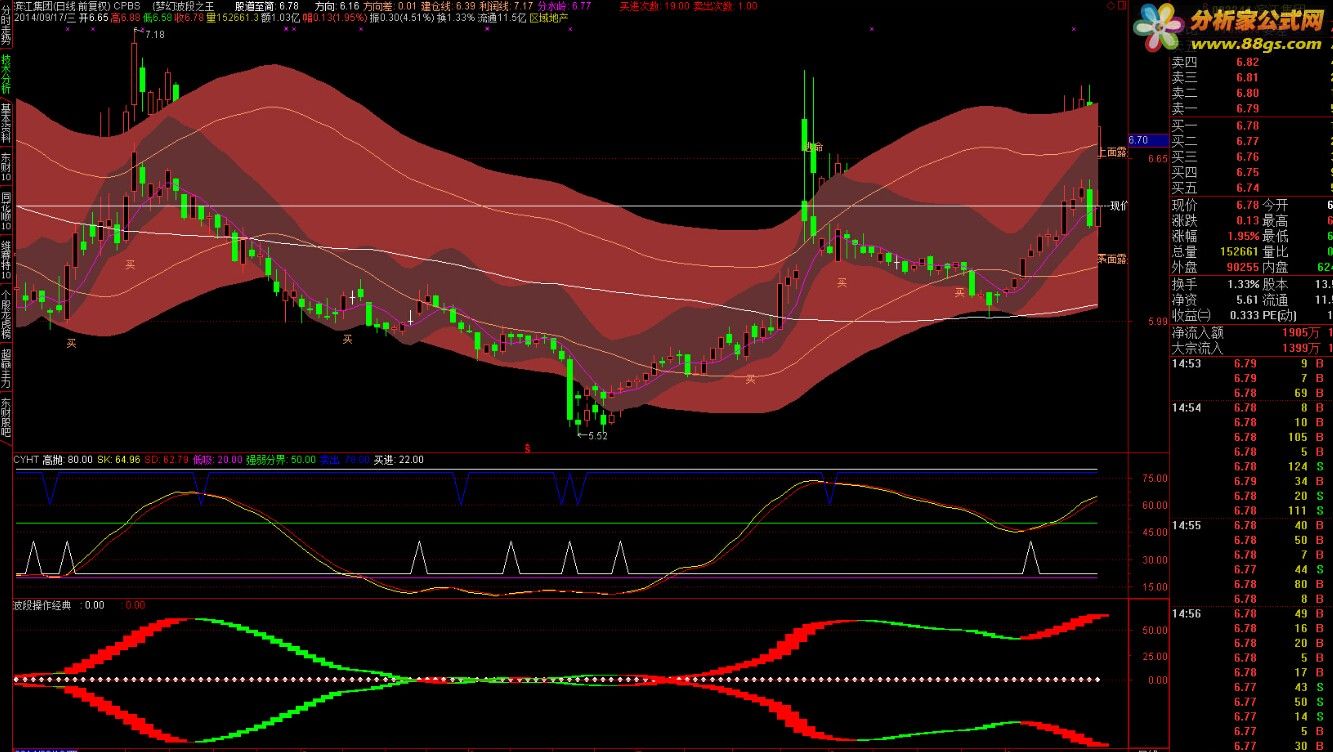Open the 基本资料 sidebar tab
This screenshot has width=1333, height=752.
[6, 123]
